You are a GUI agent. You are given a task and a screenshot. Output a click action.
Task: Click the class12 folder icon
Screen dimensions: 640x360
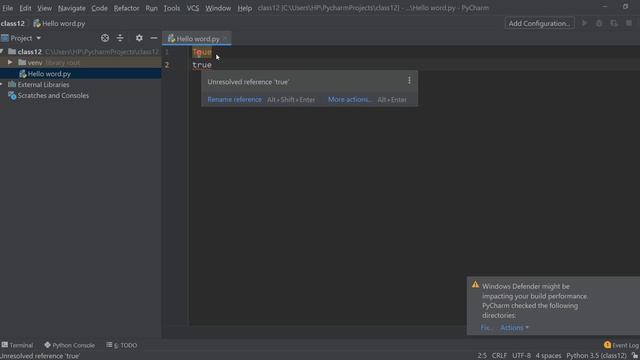(x=12, y=51)
